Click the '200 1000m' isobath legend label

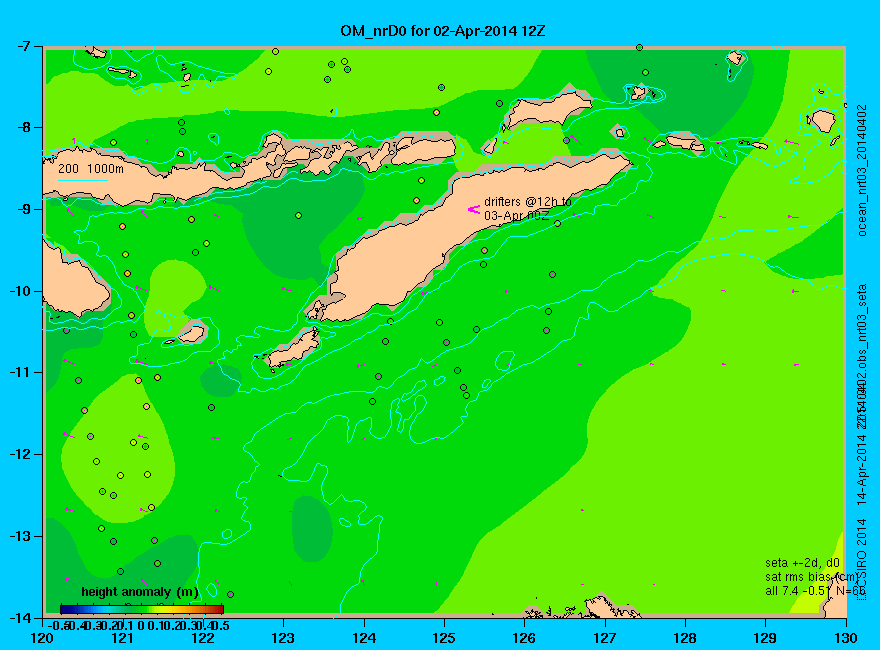point(91,168)
